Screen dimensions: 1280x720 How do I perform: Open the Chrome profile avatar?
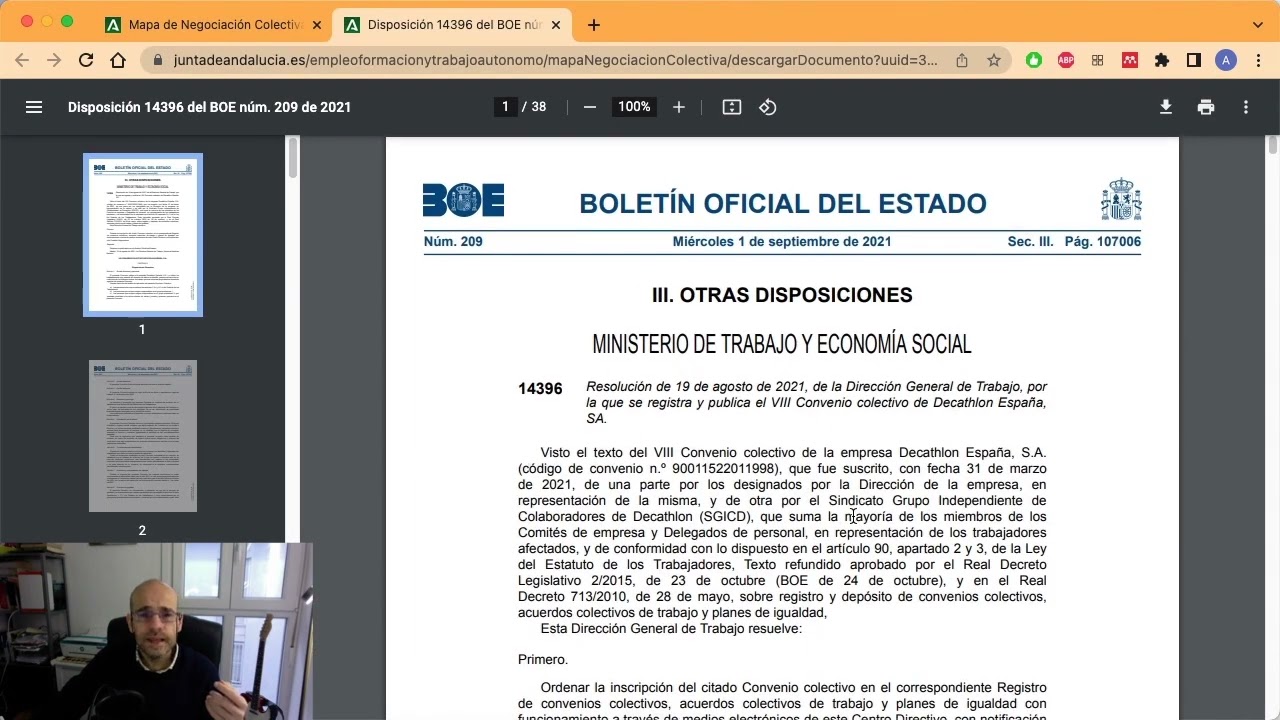(1226, 60)
